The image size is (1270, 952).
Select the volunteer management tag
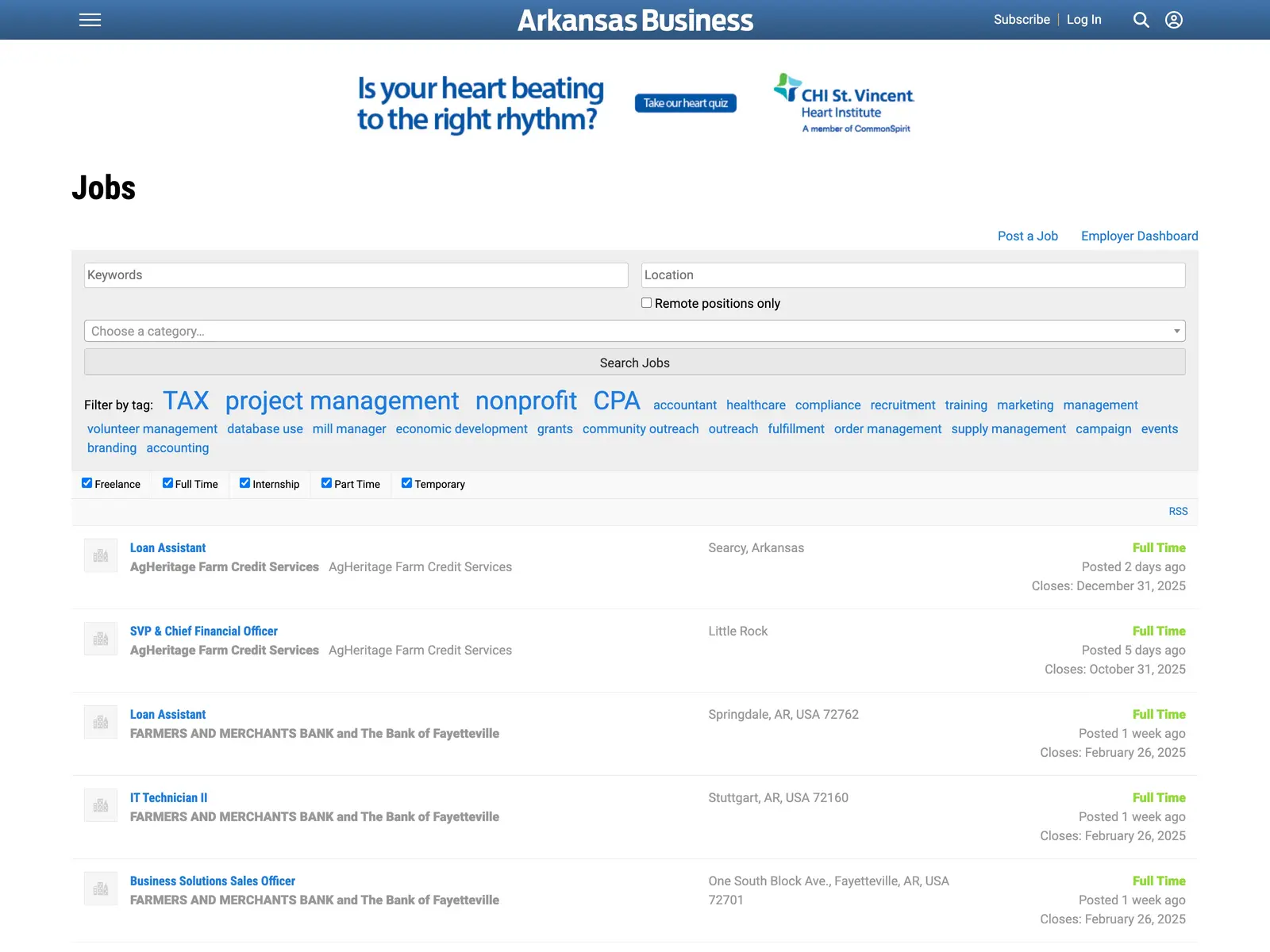152,429
